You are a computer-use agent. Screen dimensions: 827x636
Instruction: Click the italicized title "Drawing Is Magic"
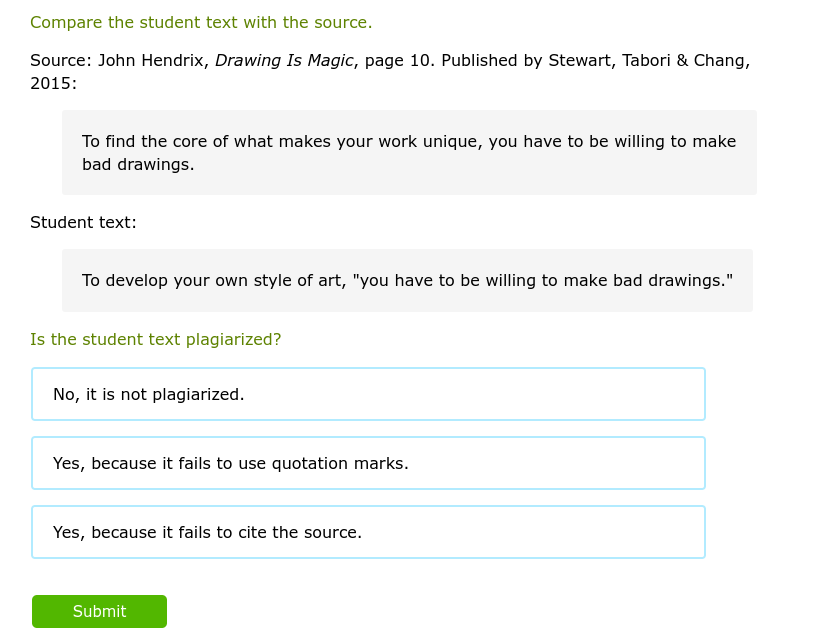284,60
